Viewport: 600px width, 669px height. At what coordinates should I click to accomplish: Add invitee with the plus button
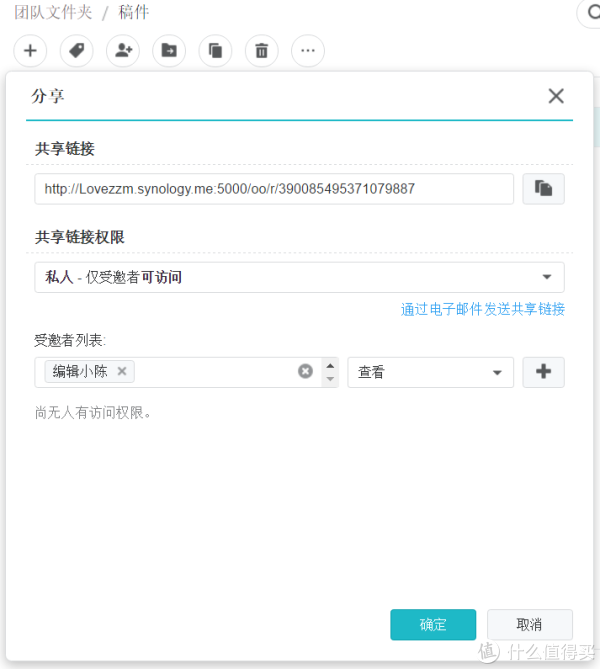[543, 372]
